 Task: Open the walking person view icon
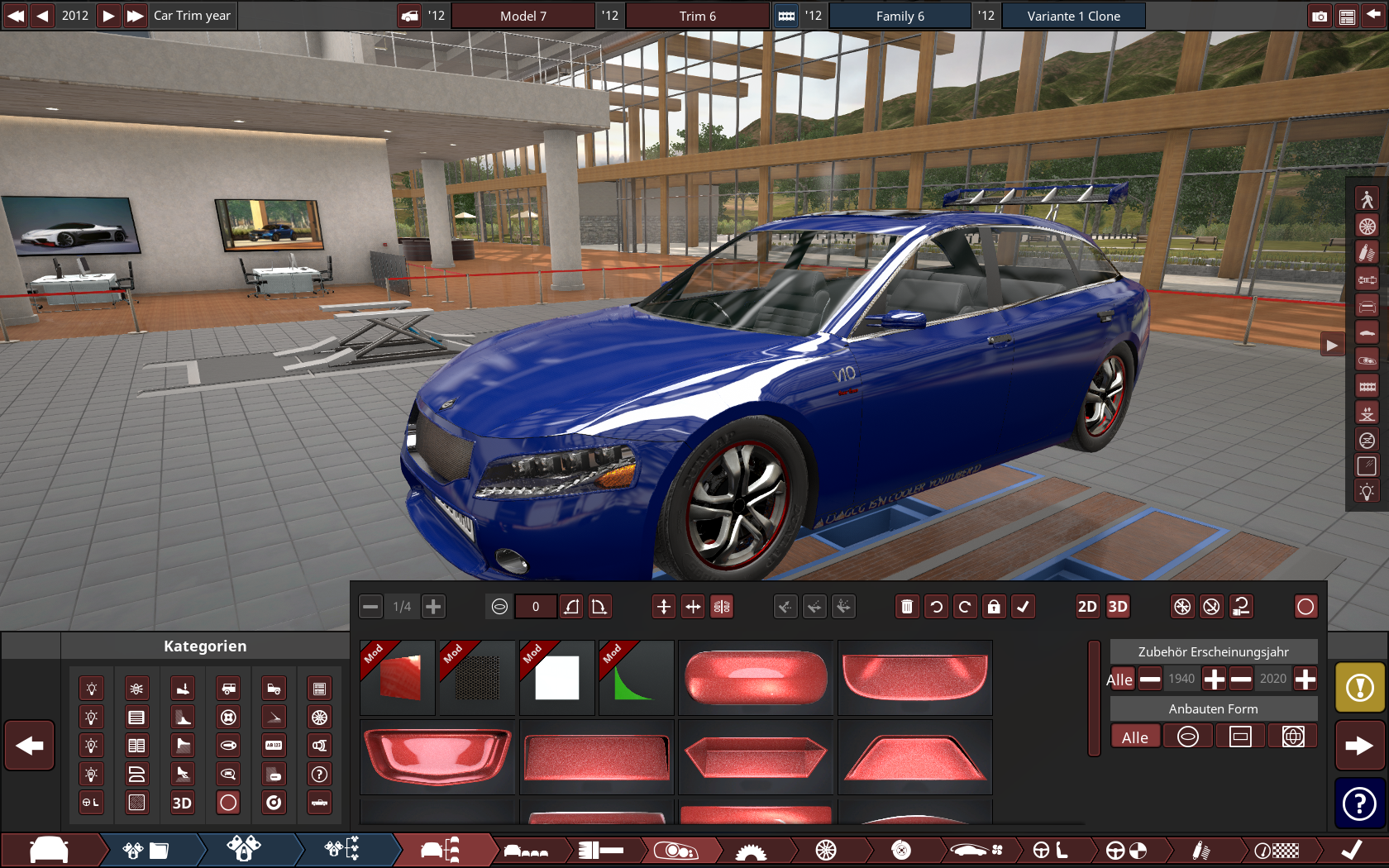coord(1367,199)
